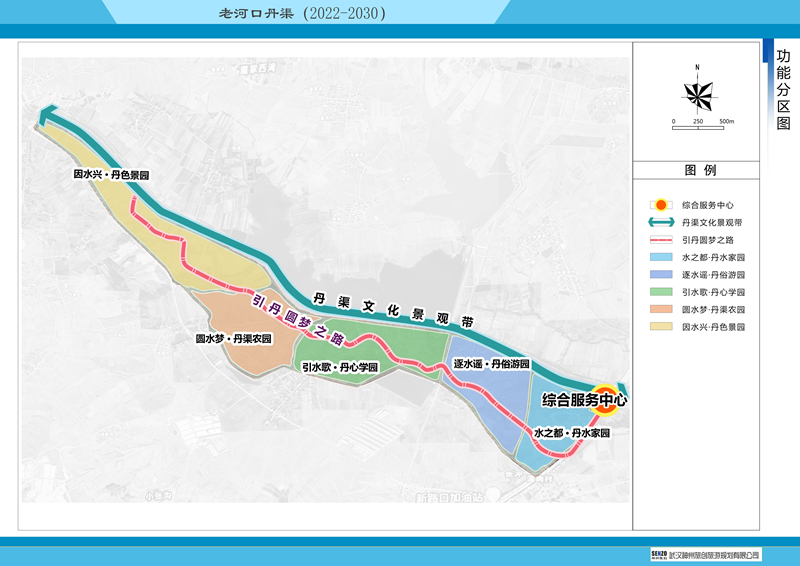This screenshot has width=800, height=566.
Task: Click the service center marker on the map
Action: 607,399
